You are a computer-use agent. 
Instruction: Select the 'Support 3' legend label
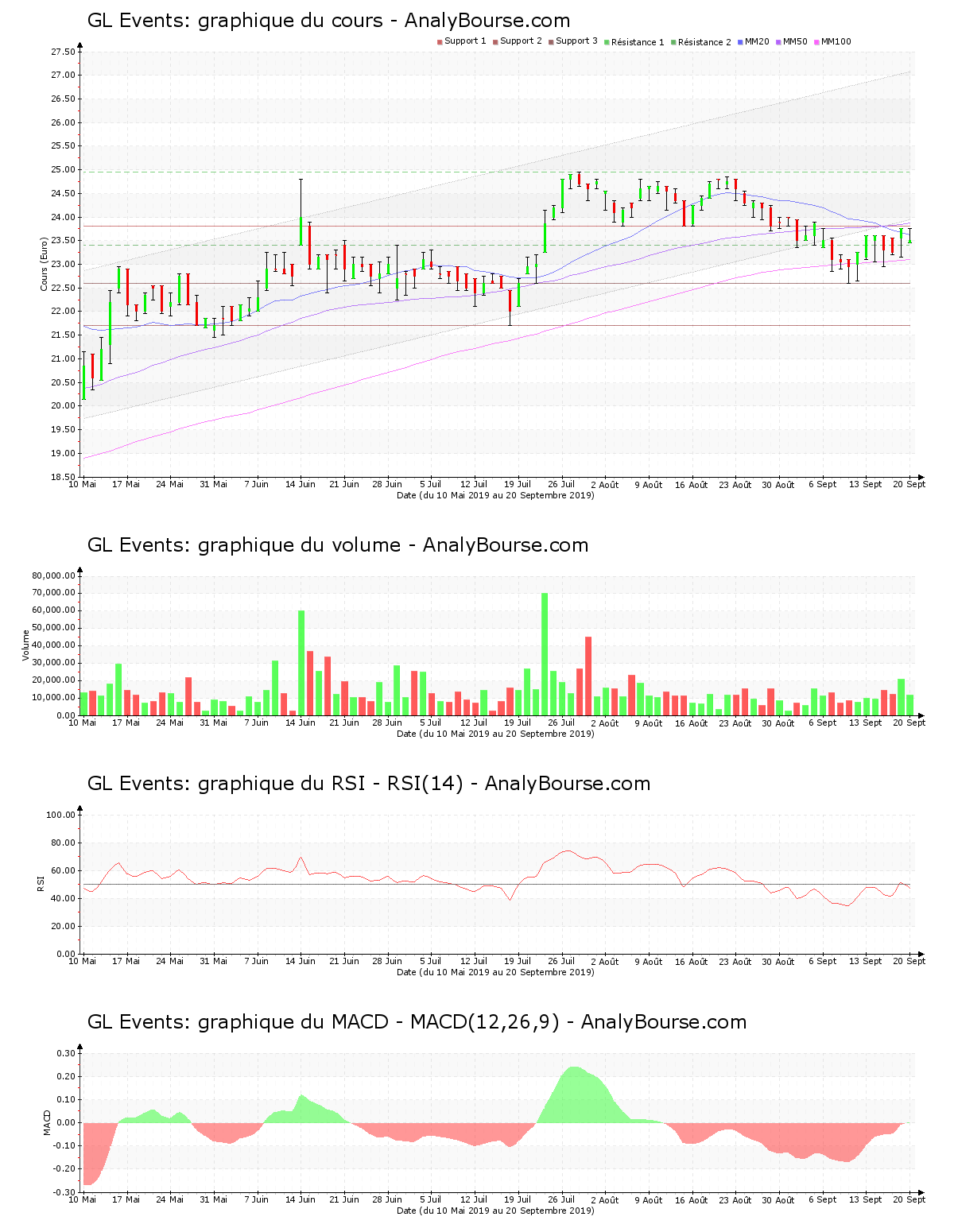coord(576,41)
